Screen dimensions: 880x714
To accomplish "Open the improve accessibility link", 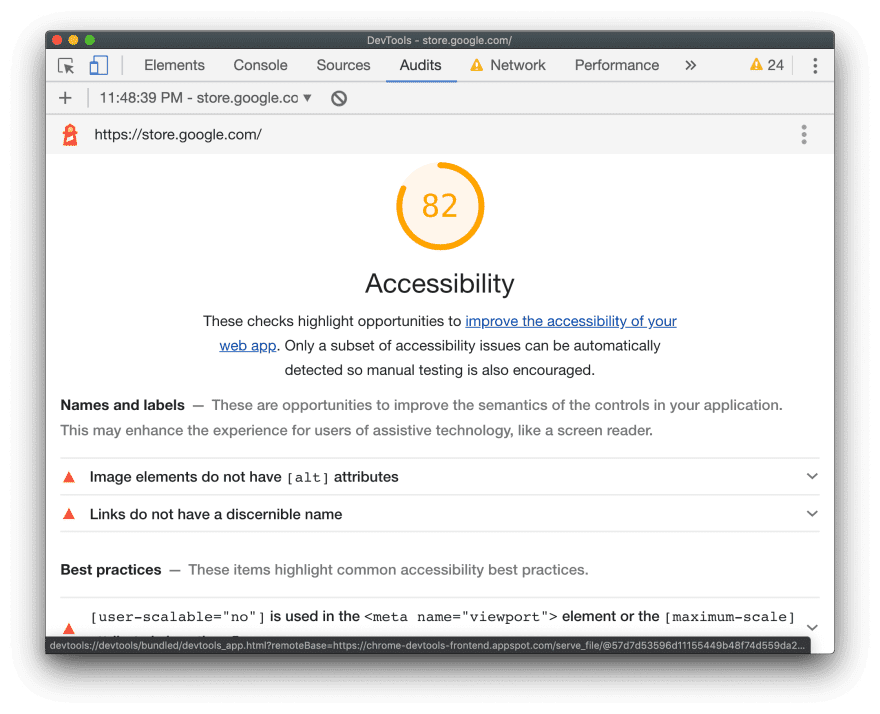I will coord(571,321).
